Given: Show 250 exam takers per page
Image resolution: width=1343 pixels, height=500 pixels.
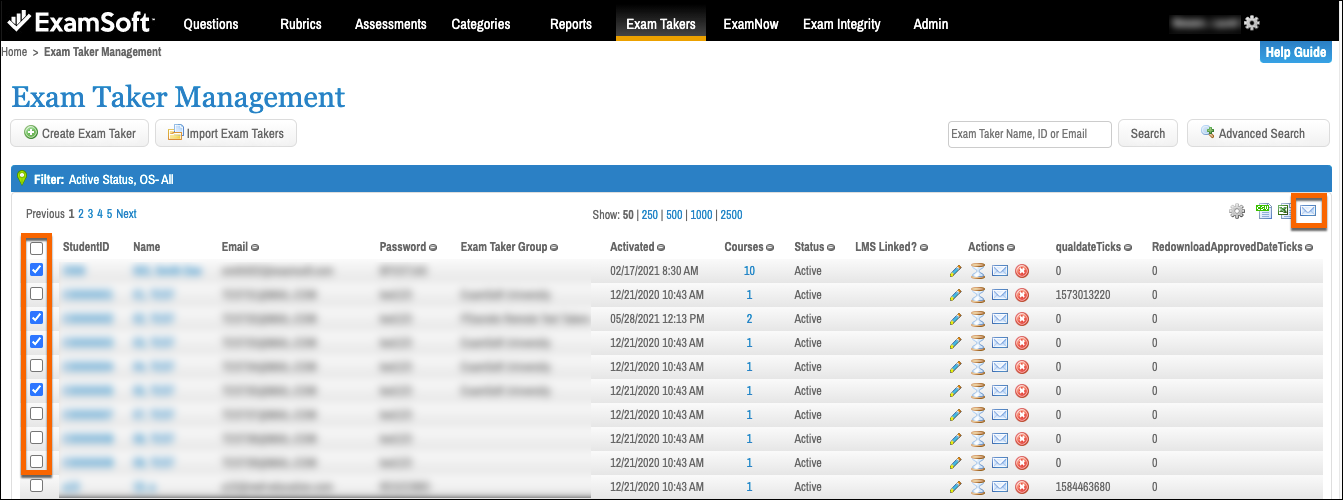Looking at the screenshot, I should 650,215.
